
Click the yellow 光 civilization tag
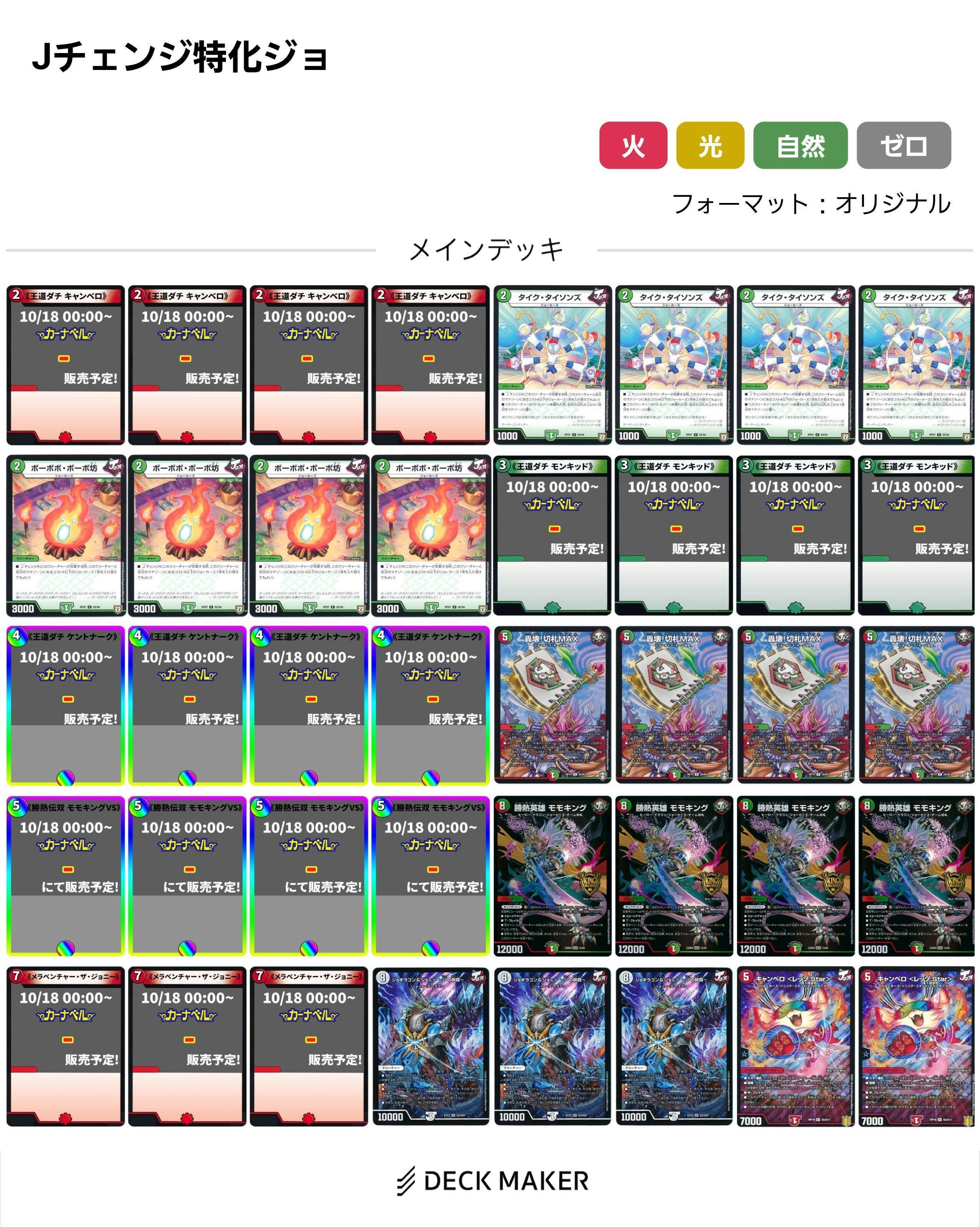[710, 145]
